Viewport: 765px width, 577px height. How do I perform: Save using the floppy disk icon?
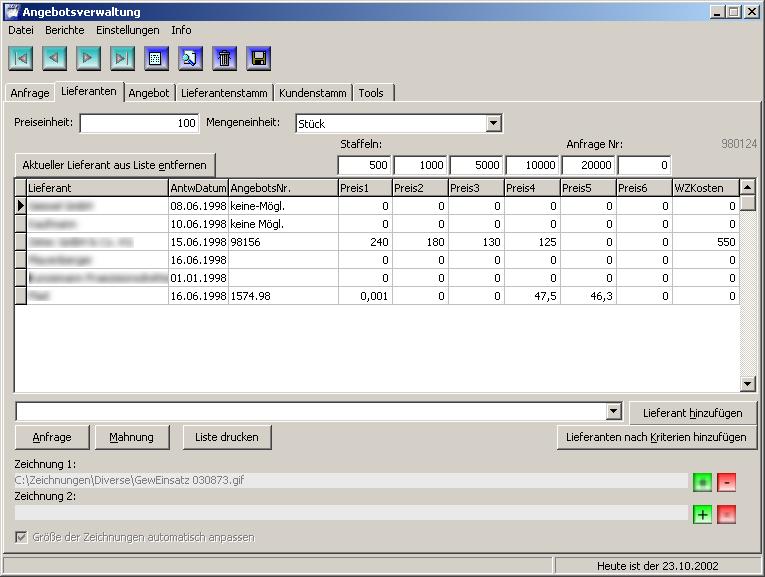(259, 59)
